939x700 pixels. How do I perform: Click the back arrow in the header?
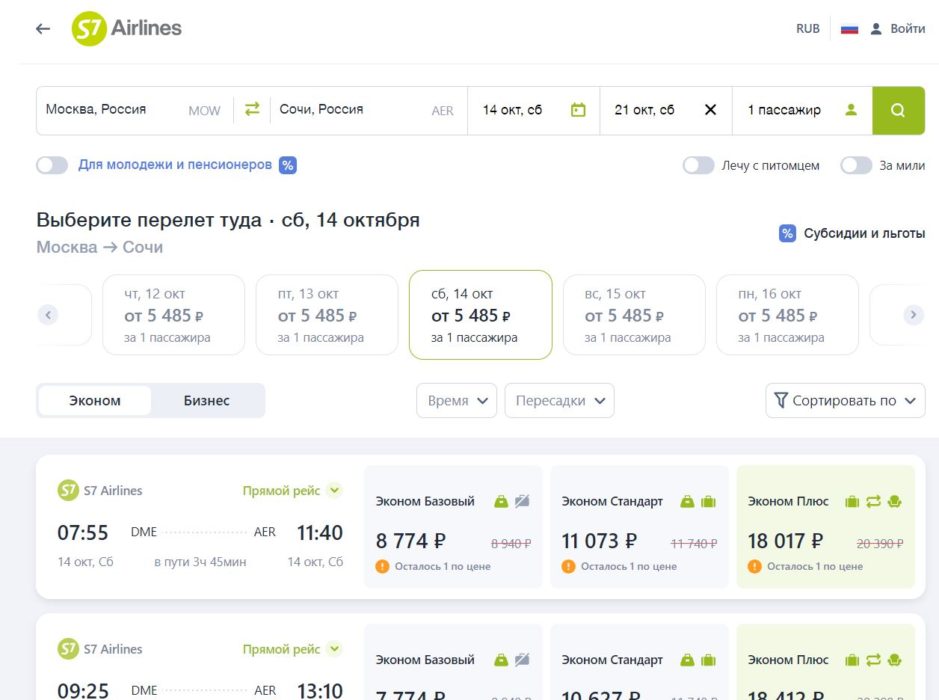pyautogui.click(x=42, y=29)
